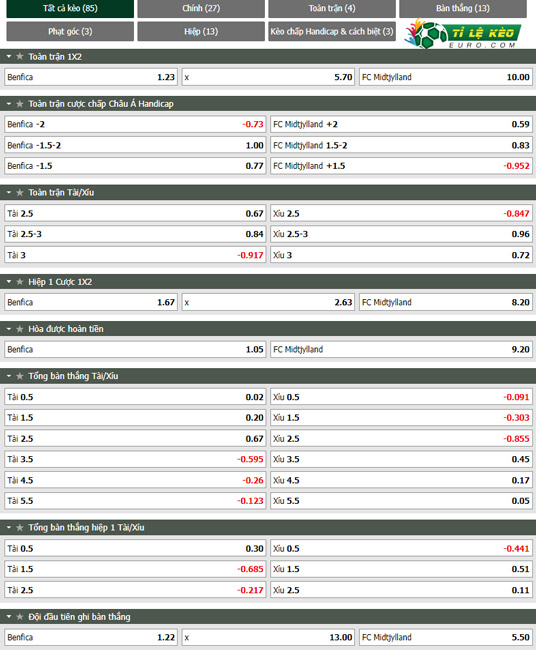Select Tài 2.5-3 at 0.84

tap(135, 234)
